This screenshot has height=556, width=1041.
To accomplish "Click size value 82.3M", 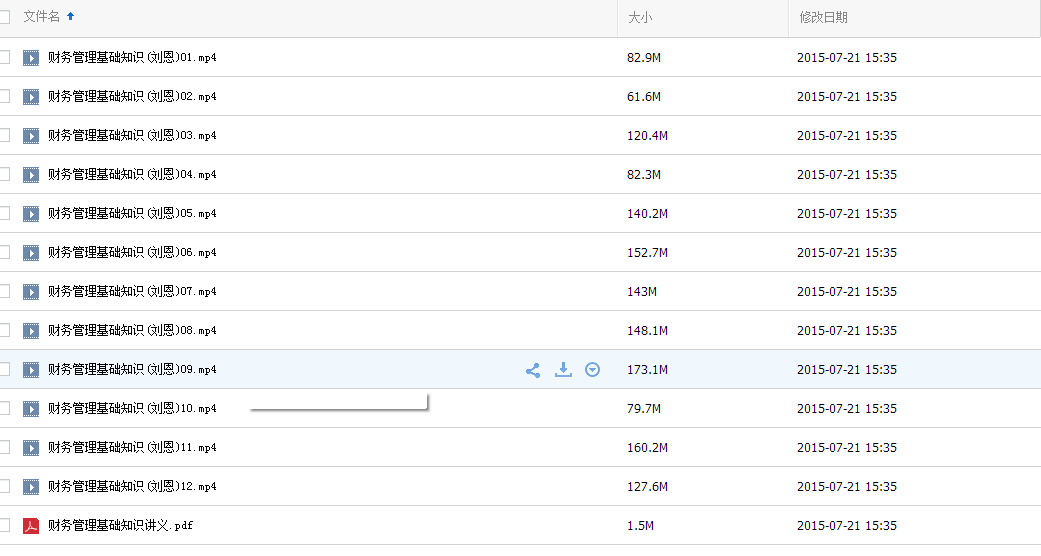I will (x=644, y=175).
